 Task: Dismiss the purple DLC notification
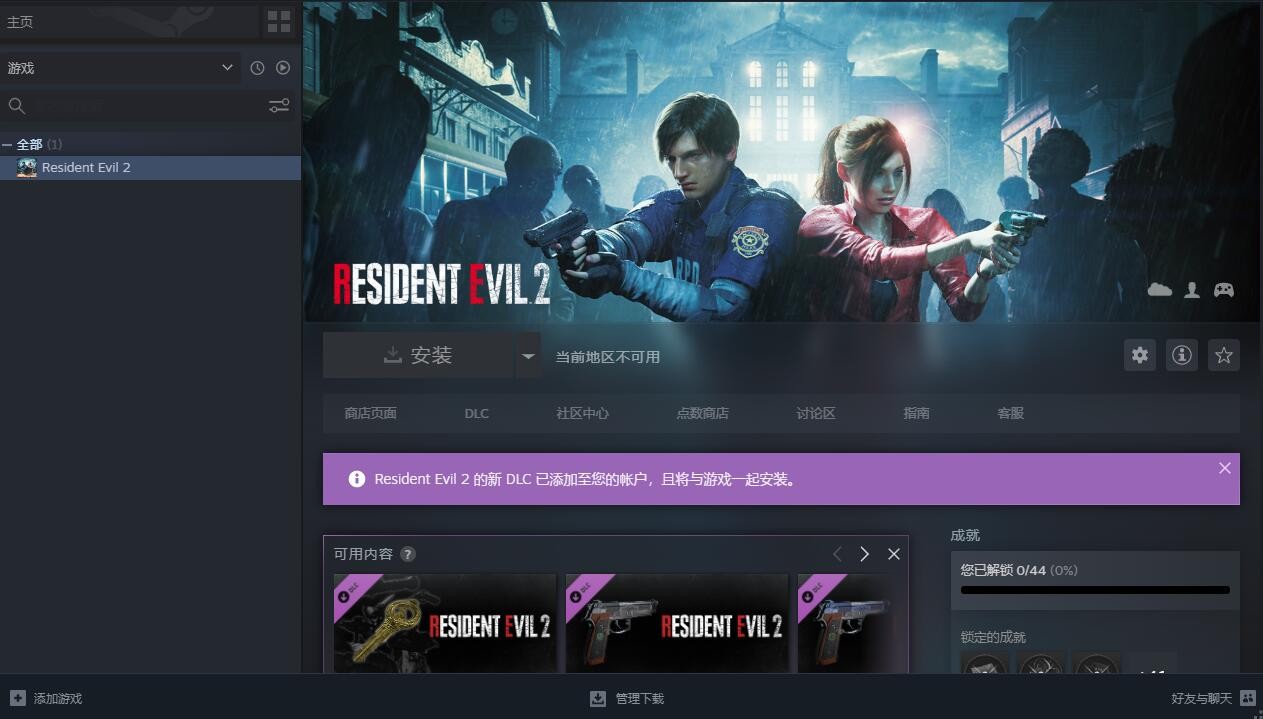1225,468
